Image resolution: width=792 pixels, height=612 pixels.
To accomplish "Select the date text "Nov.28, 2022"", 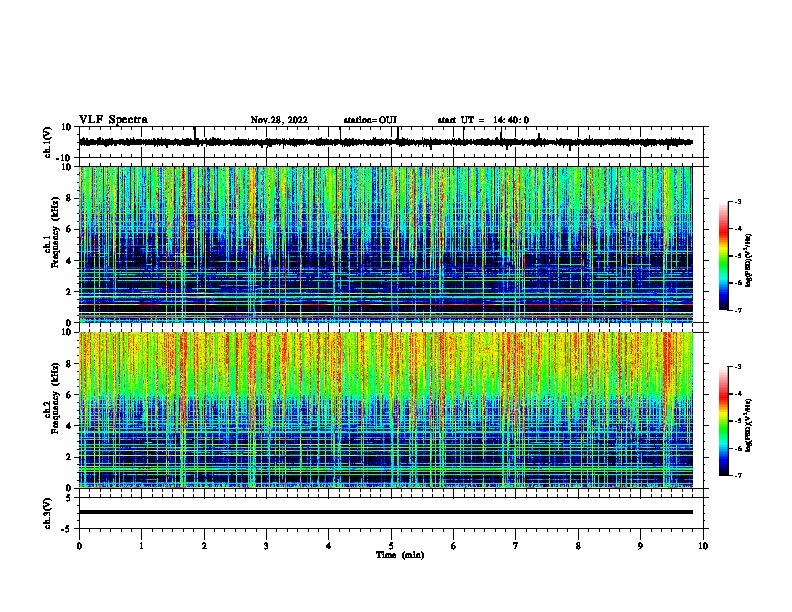I will pos(279,120).
